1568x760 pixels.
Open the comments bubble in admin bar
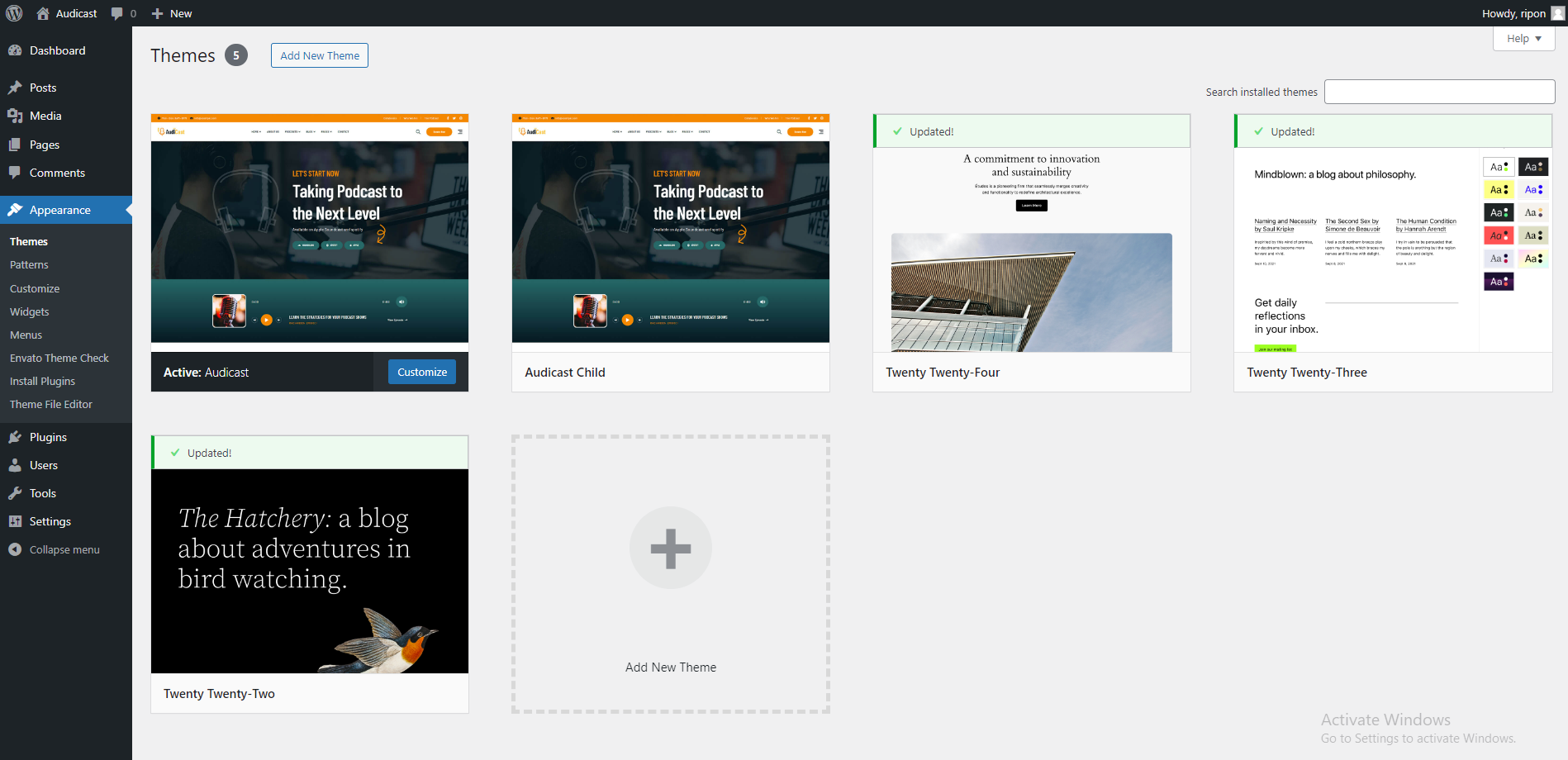pyautogui.click(x=117, y=13)
